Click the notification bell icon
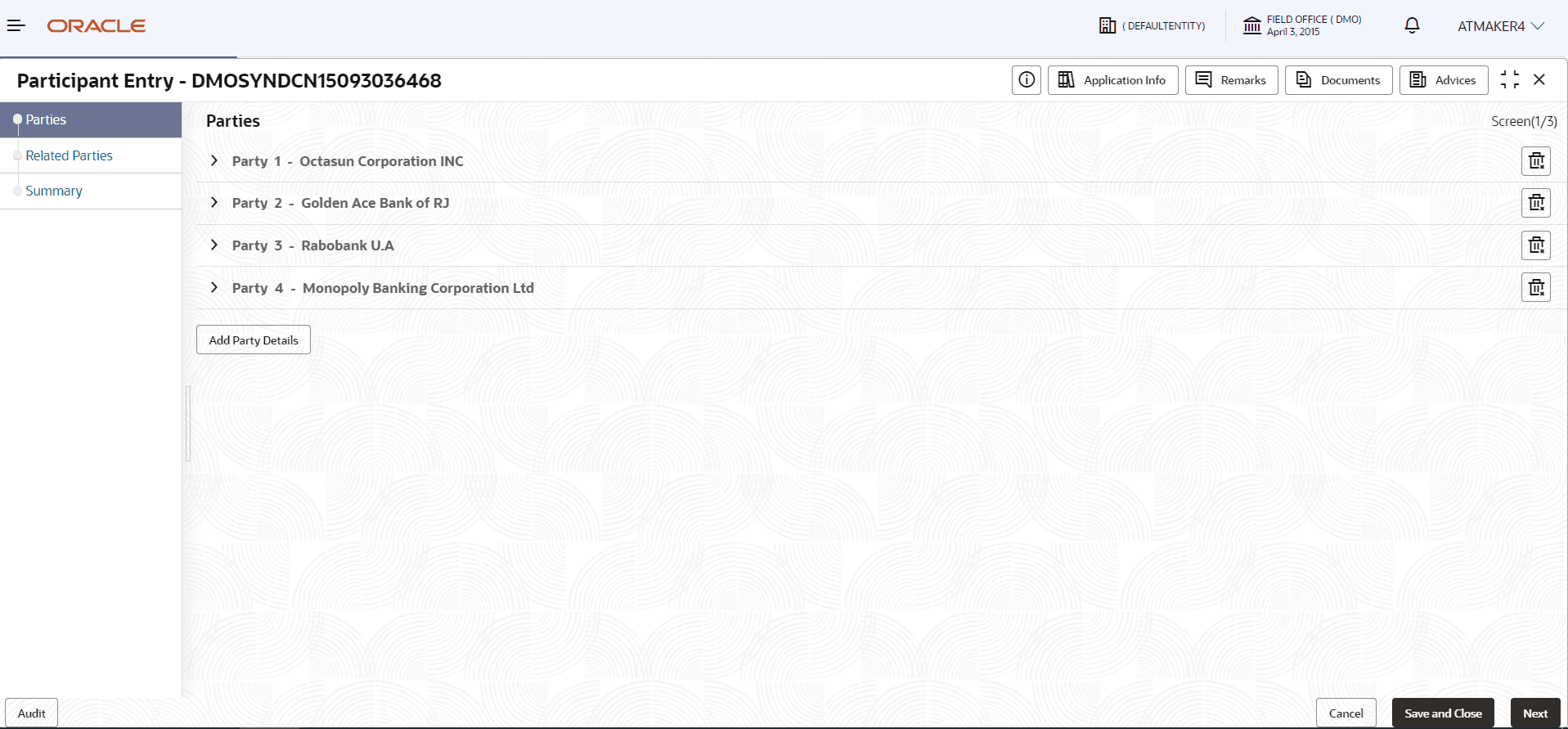The image size is (1568, 729). click(x=1412, y=26)
